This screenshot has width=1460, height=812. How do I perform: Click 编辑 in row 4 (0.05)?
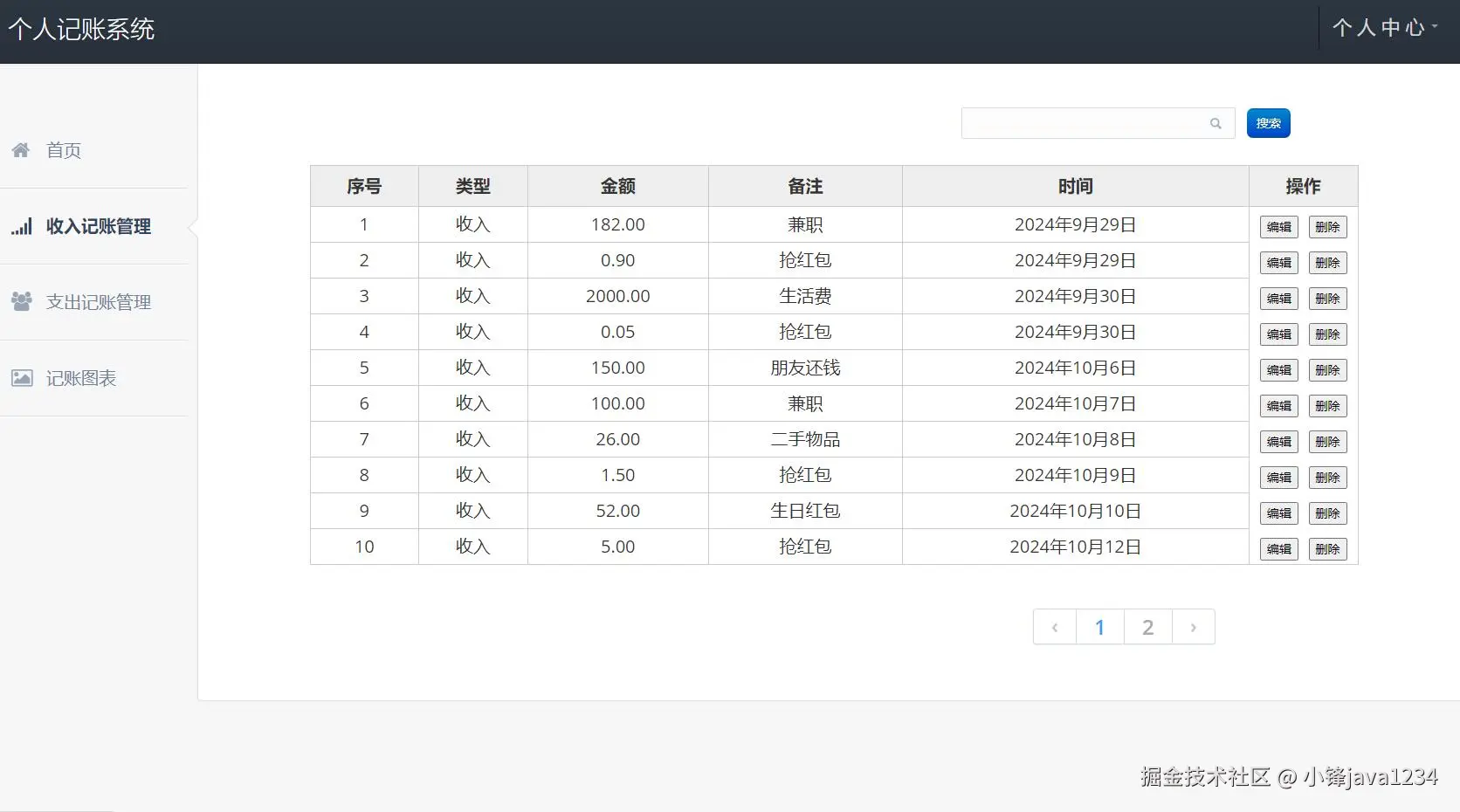pyautogui.click(x=1278, y=334)
